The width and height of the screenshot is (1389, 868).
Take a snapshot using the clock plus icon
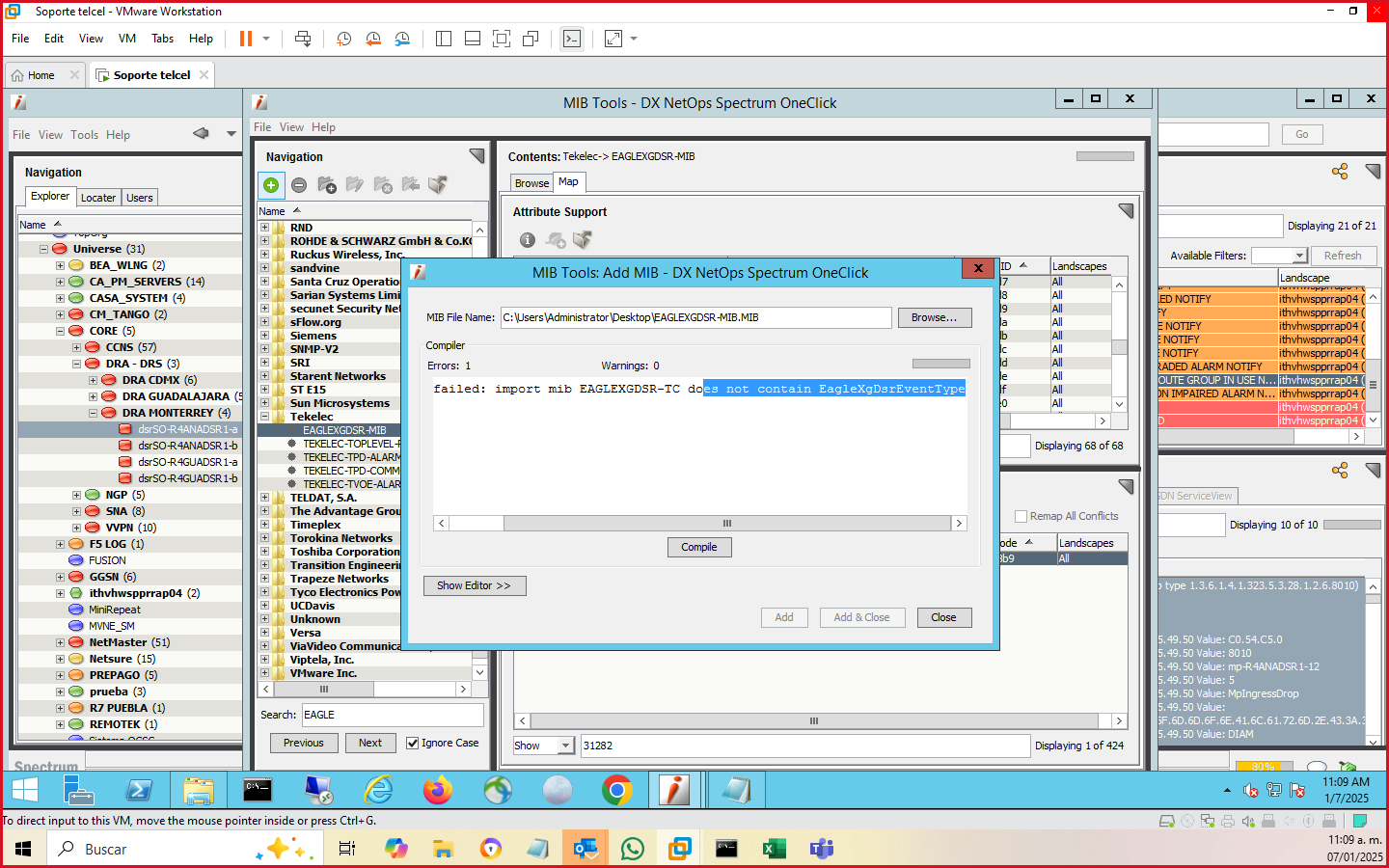[x=343, y=39]
